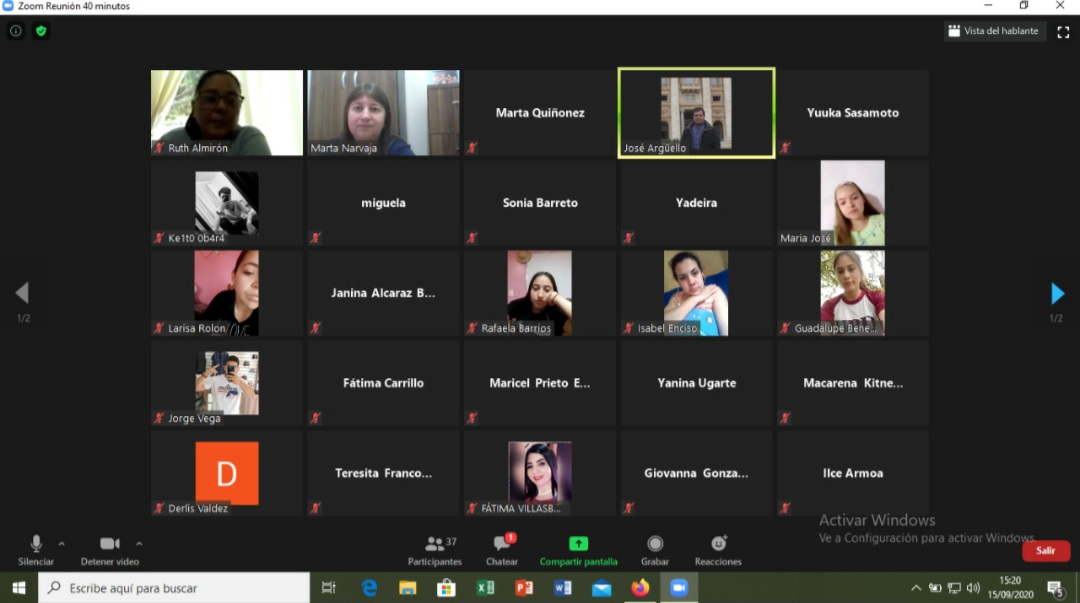1080x603 pixels.
Task: Open Excel from taskbar
Action: [x=485, y=588]
